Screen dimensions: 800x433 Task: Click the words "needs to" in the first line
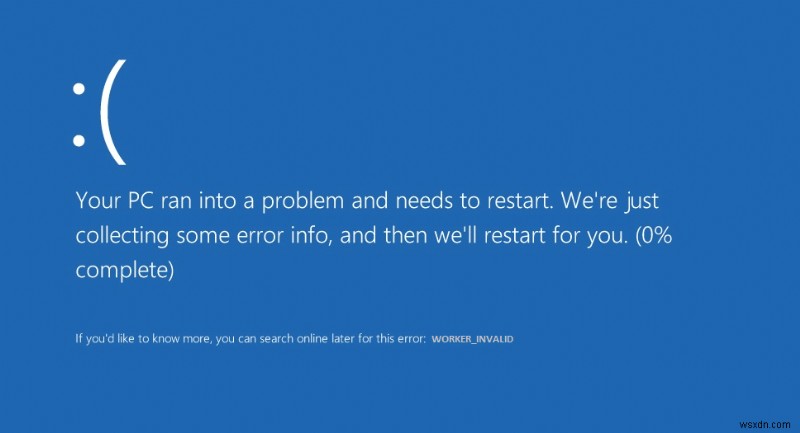click(x=435, y=201)
